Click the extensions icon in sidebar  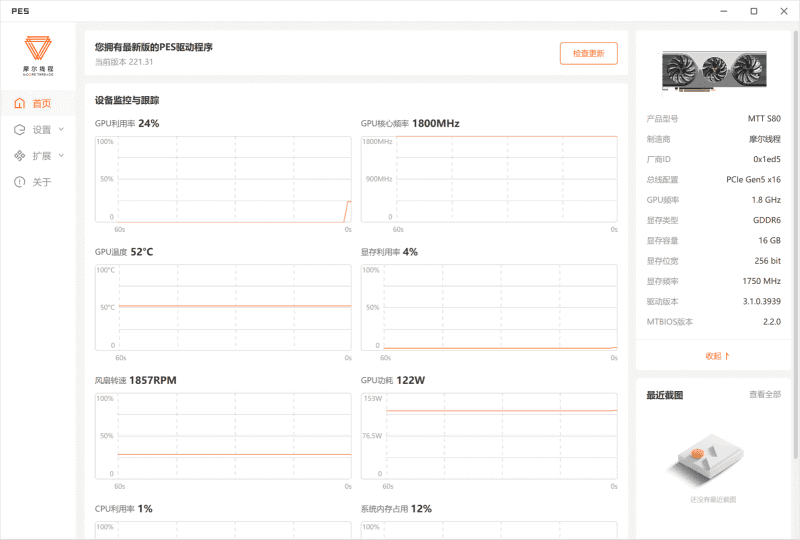19,156
